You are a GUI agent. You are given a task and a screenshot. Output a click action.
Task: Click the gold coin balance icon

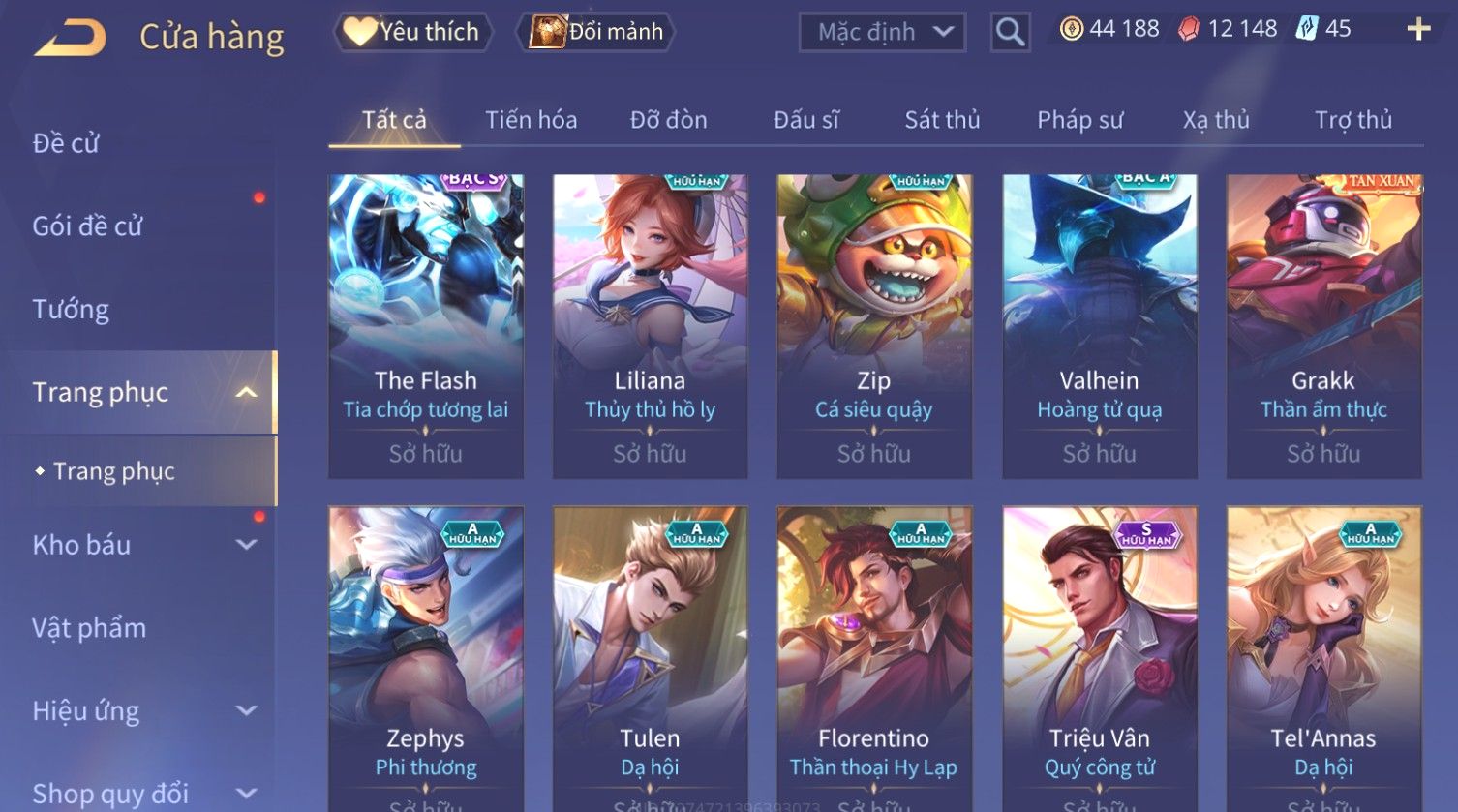tap(1071, 29)
